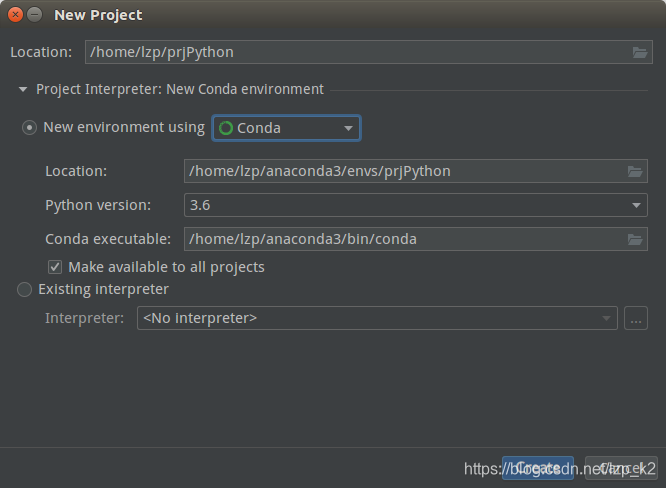This screenshot has width=666, height=488.
Task: Close the New Project dialog
Action: point(15,15)
